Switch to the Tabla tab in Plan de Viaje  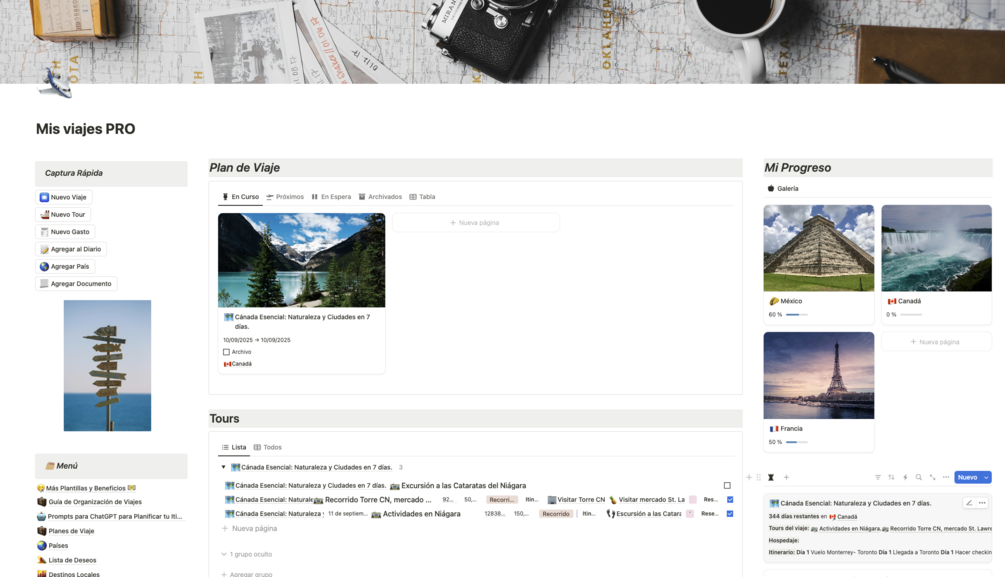pos(422,197)
